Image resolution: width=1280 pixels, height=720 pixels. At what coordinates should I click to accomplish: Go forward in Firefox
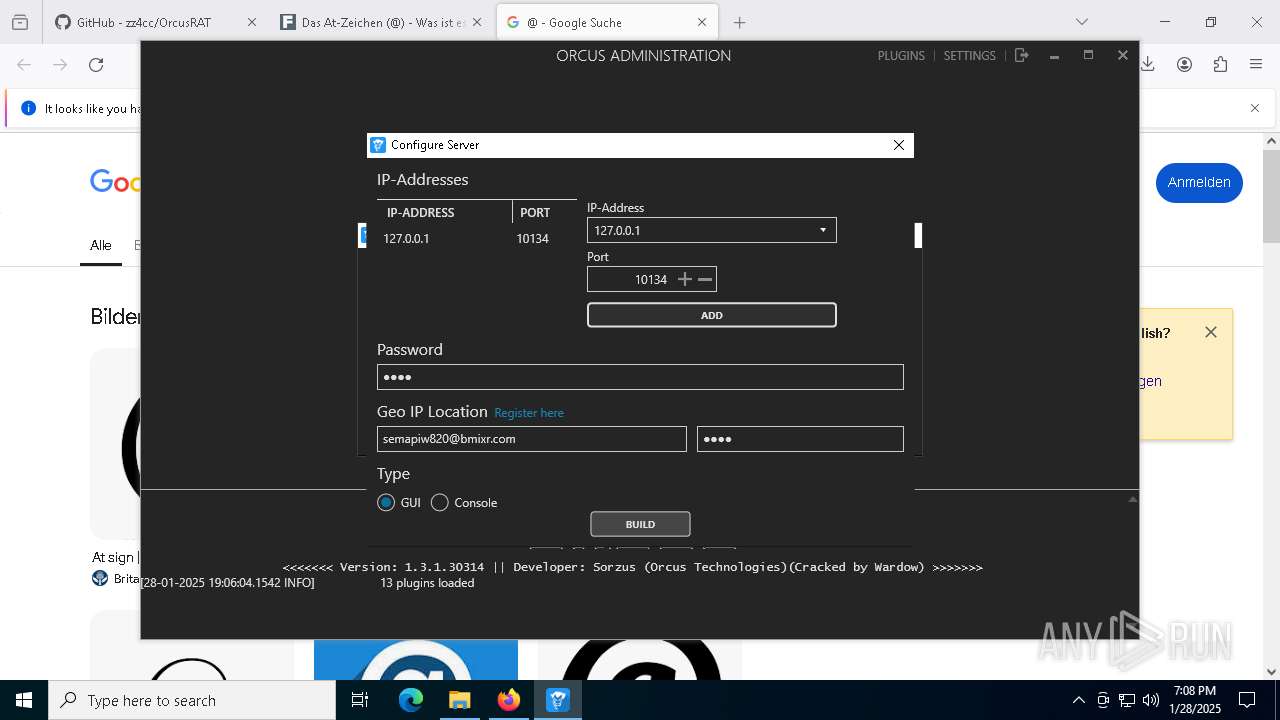coord(60,65)
